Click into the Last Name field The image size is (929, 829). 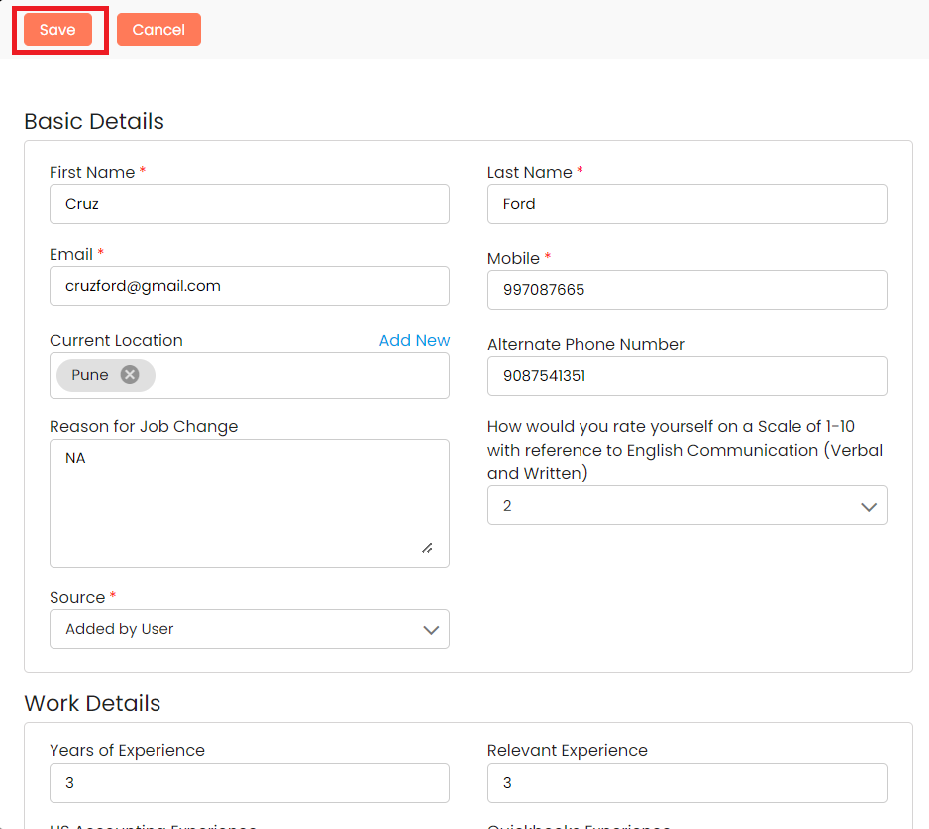coord(687,204)
